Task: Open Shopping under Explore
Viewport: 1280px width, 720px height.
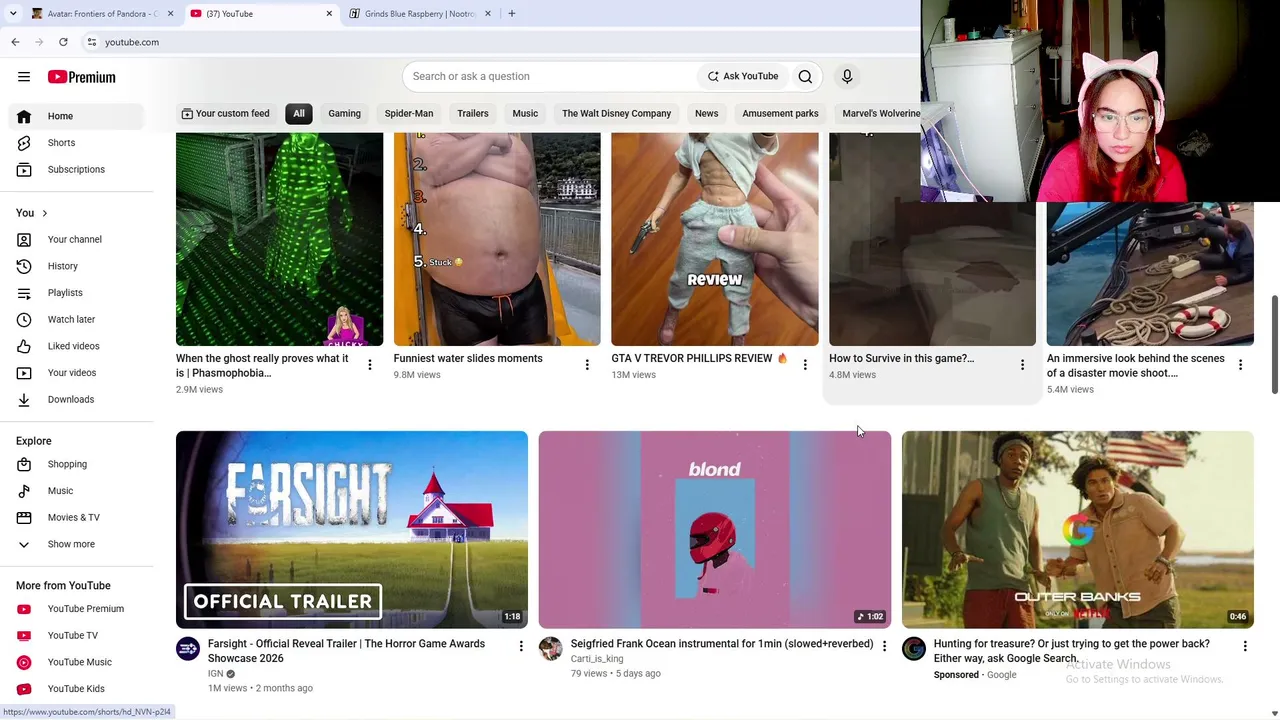Action: click(x=77, y=464)
